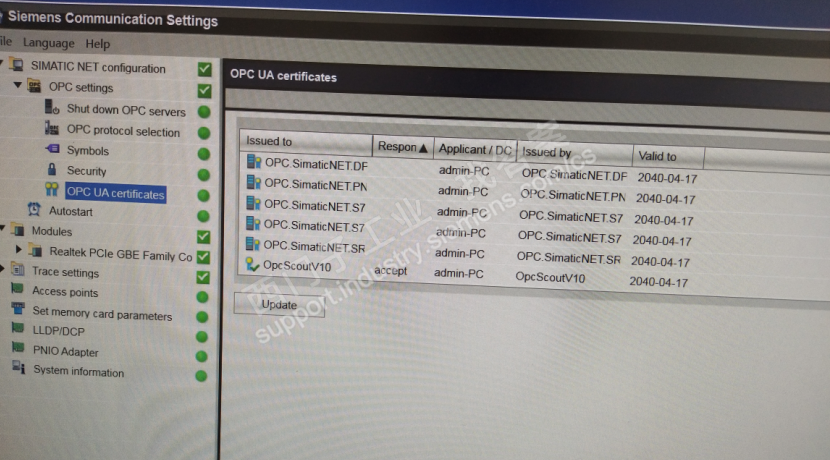The width and height of the screenshot is (830, 460).
Task: Expand the Realtek PCIe GBE Family node
Action: 19,249
